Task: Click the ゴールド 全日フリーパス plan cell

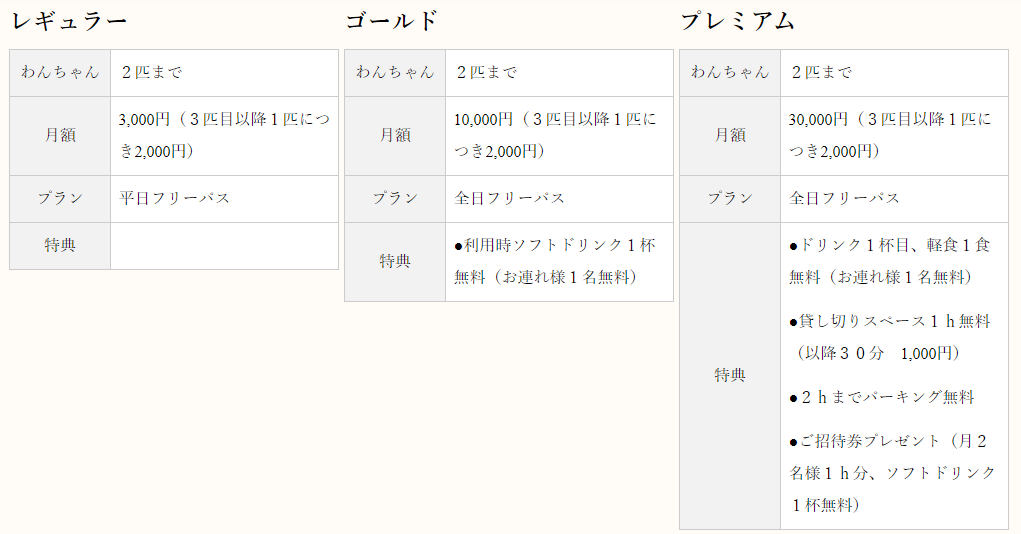Action: tap(559, 199)
